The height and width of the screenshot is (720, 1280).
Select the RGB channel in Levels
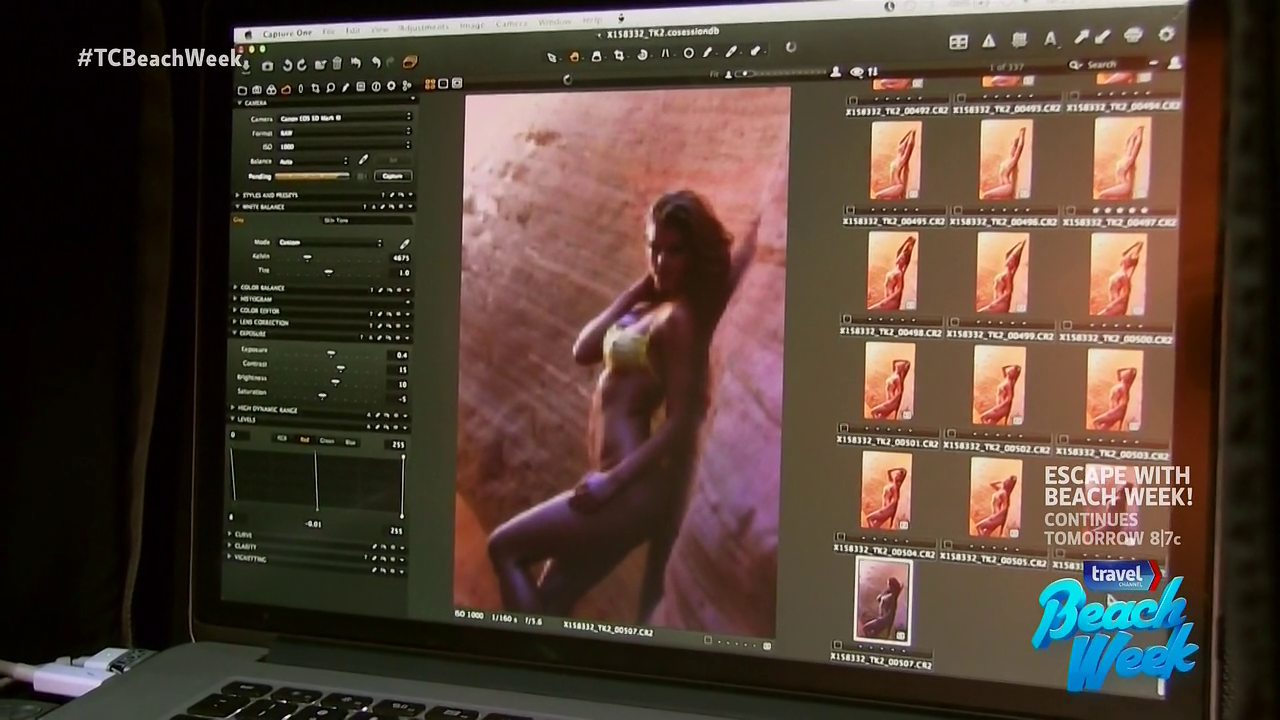[x=282, y=438]
